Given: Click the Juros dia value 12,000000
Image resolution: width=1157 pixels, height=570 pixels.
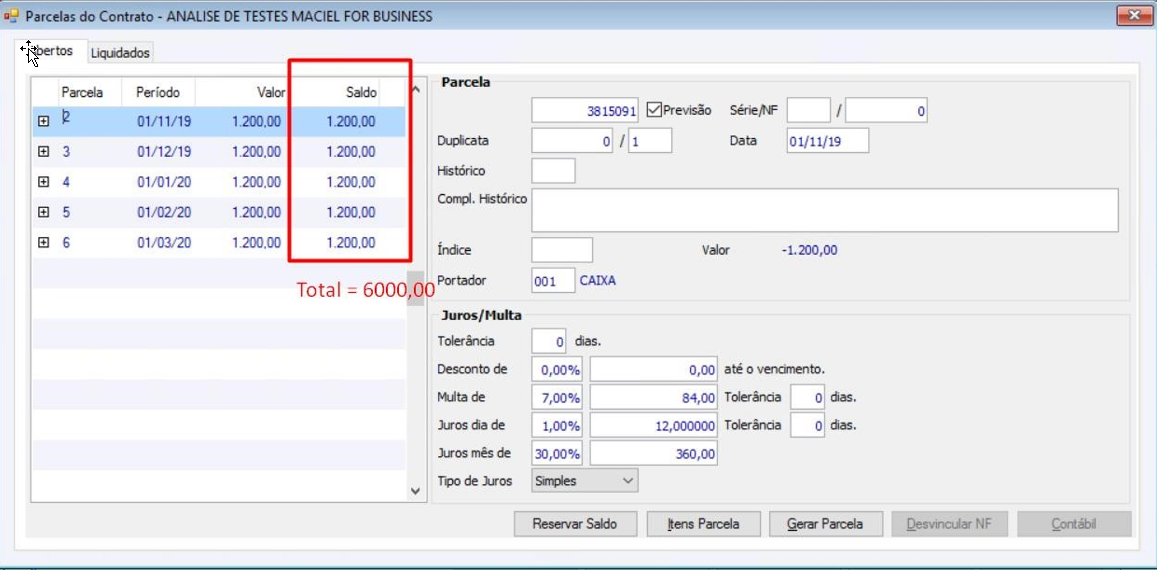Looking at the screenshot, I should click(654, 425).
